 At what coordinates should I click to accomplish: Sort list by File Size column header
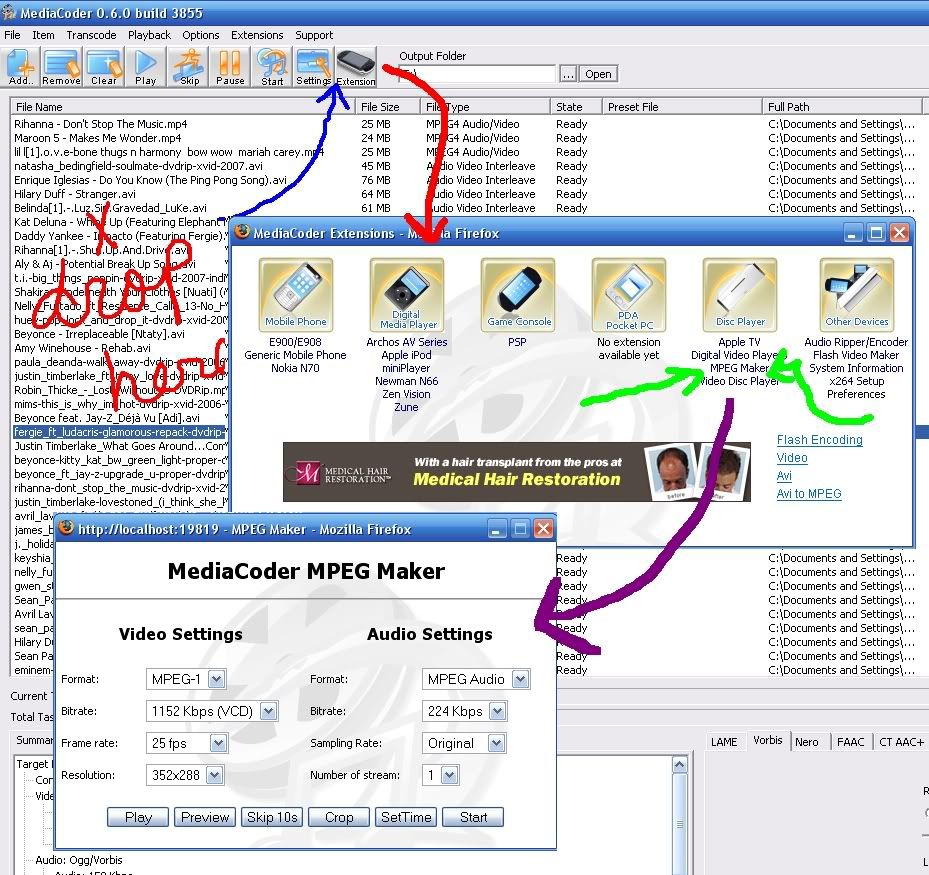pos(387,107)
